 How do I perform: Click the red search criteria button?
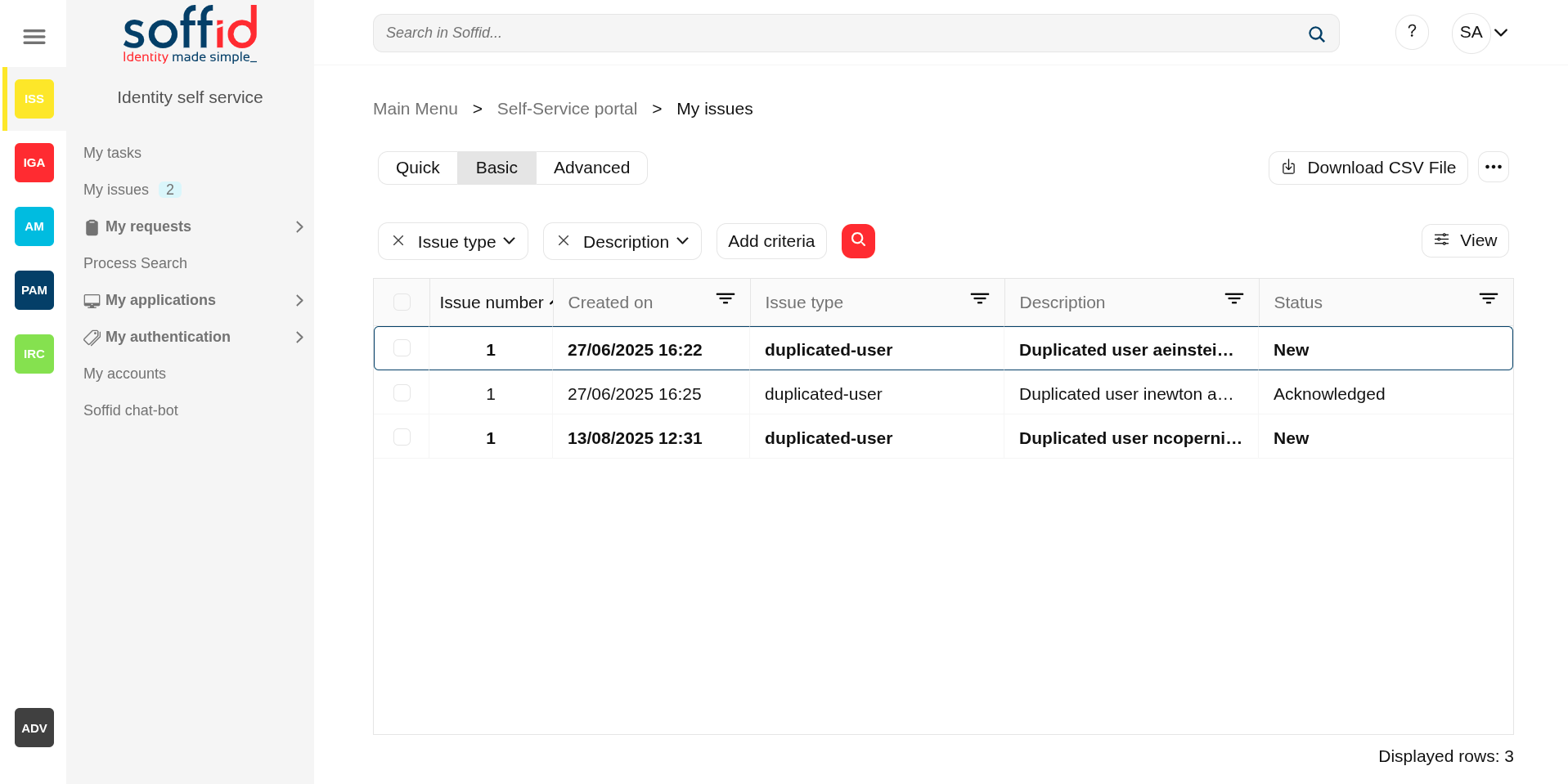[x=858, y=241]
